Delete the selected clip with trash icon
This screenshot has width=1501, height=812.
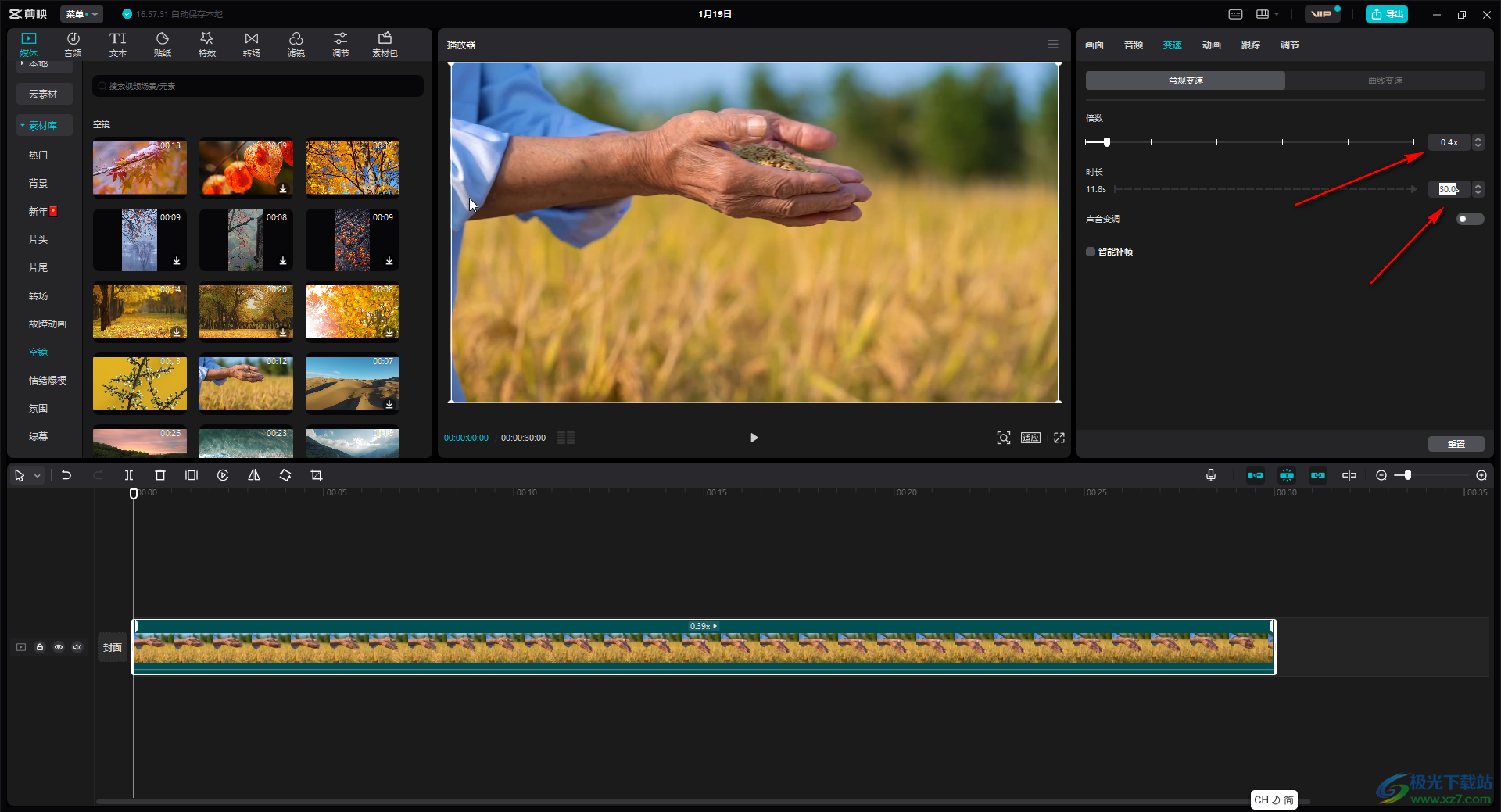point(160,475)
